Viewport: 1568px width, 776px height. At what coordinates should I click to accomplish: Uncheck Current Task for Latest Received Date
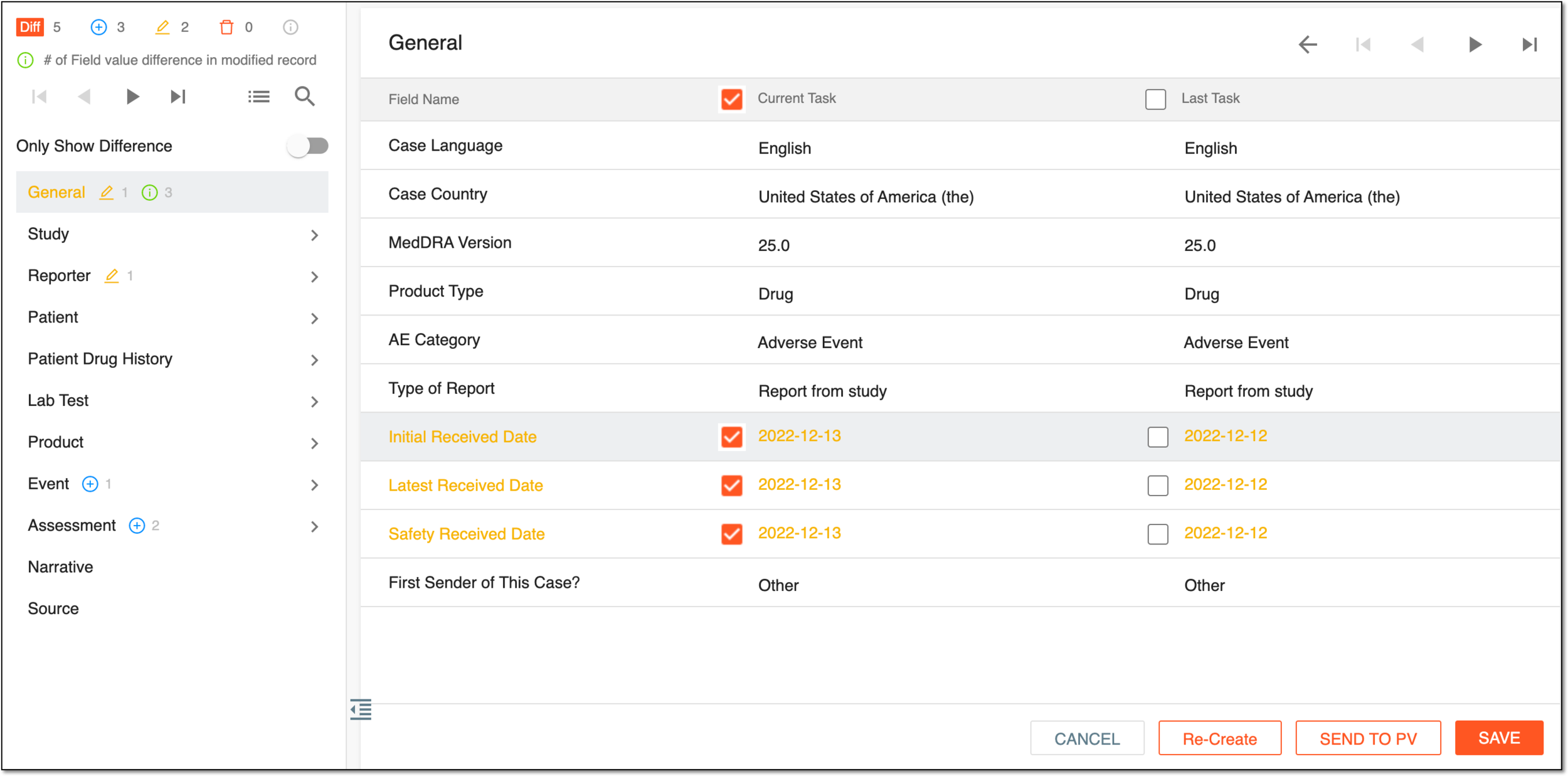[x=731, y=486]
